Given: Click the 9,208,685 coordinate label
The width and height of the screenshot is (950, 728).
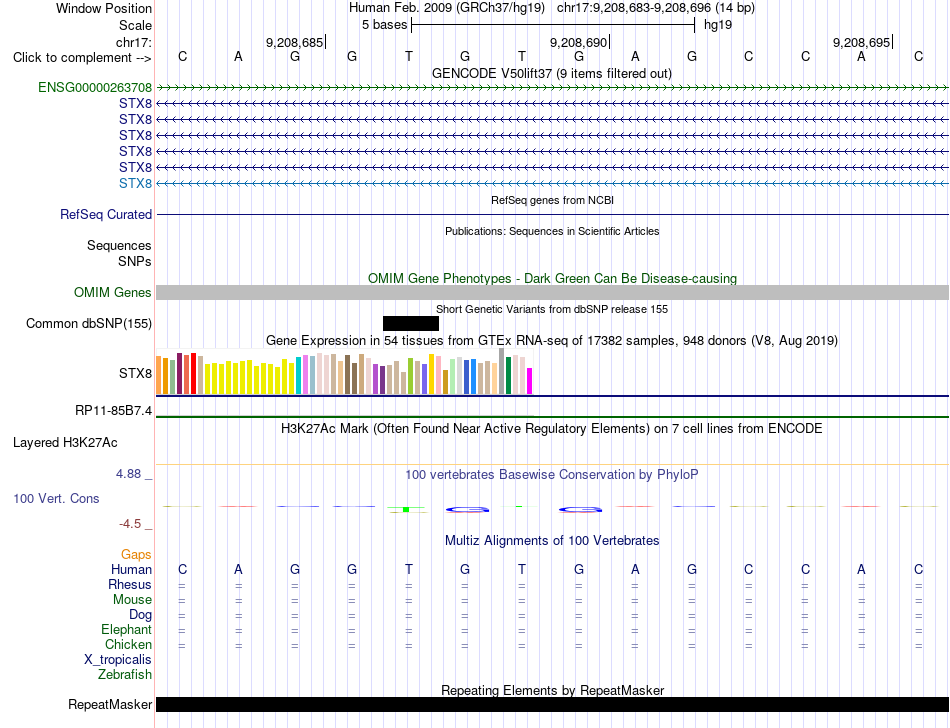Looking at the screenshot, I should point(294,42).
